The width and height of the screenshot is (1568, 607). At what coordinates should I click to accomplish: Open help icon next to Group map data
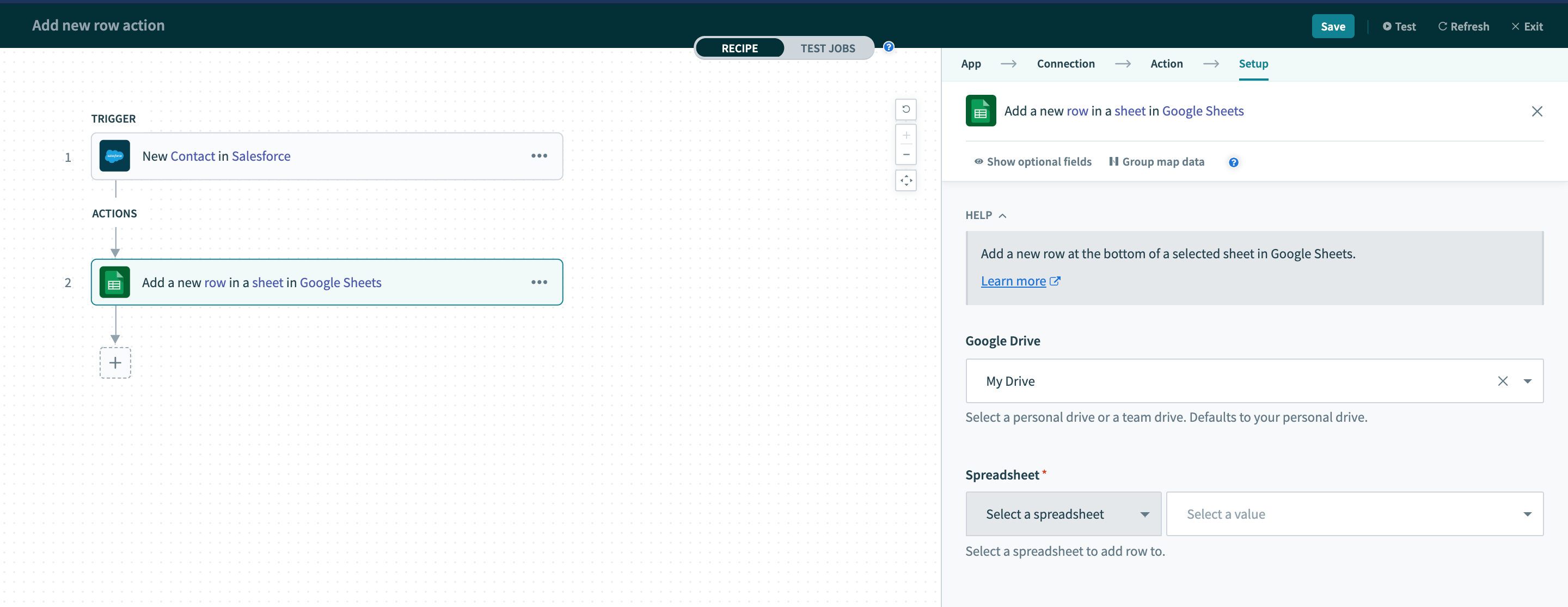click(x=1233, y=162)
